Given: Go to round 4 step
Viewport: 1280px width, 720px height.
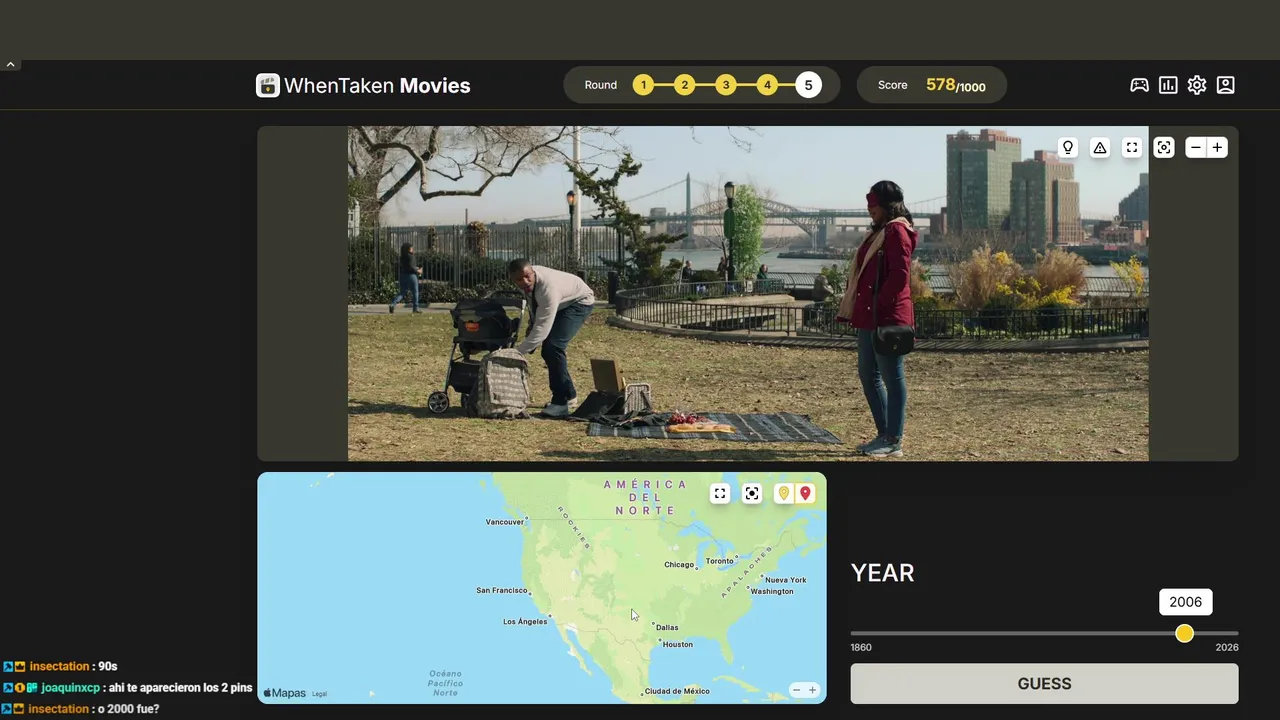Looking at the screenshot, I should pyautogui.click(x=767, y=85).
